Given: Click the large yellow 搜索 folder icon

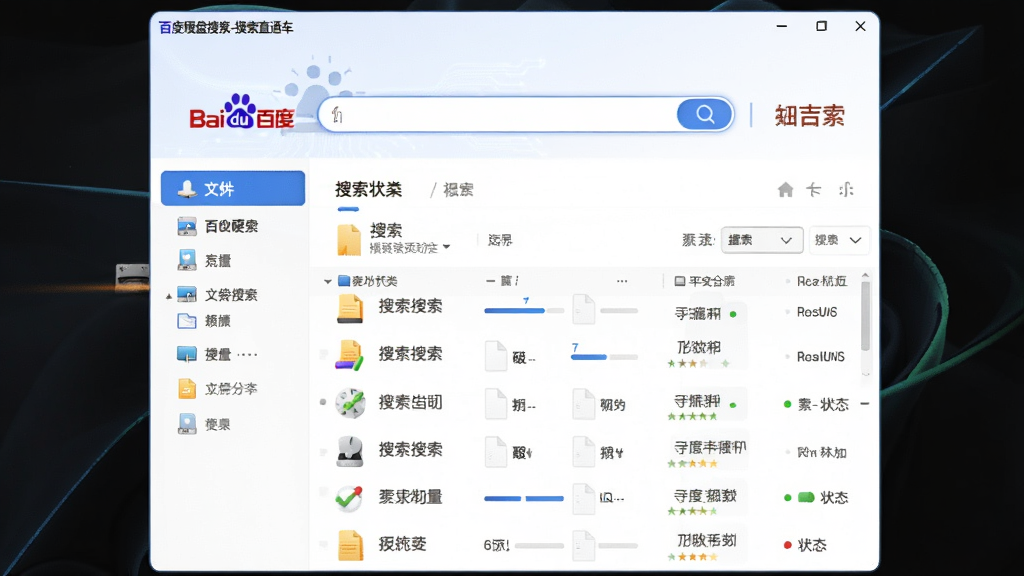Looking at the screenshot, I should pyautogui.click(x=349, y=239).
